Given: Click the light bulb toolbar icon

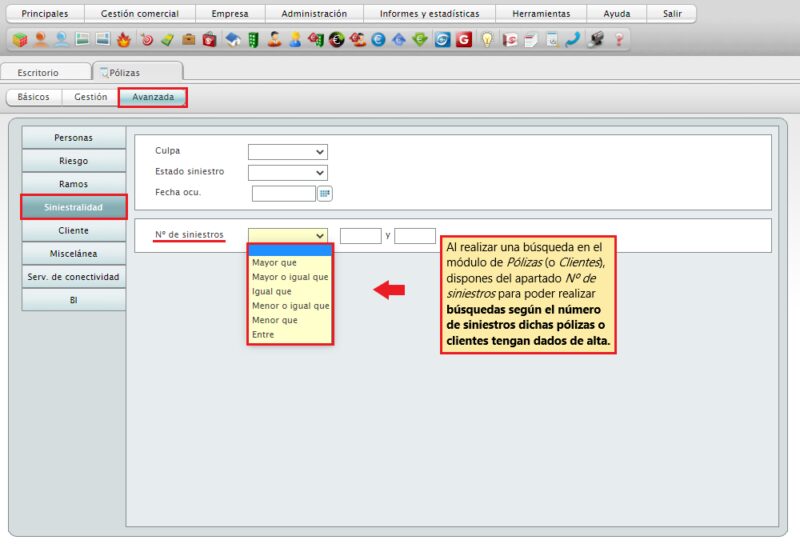Looking at the screenshot, I should click(x=487, y=40).
